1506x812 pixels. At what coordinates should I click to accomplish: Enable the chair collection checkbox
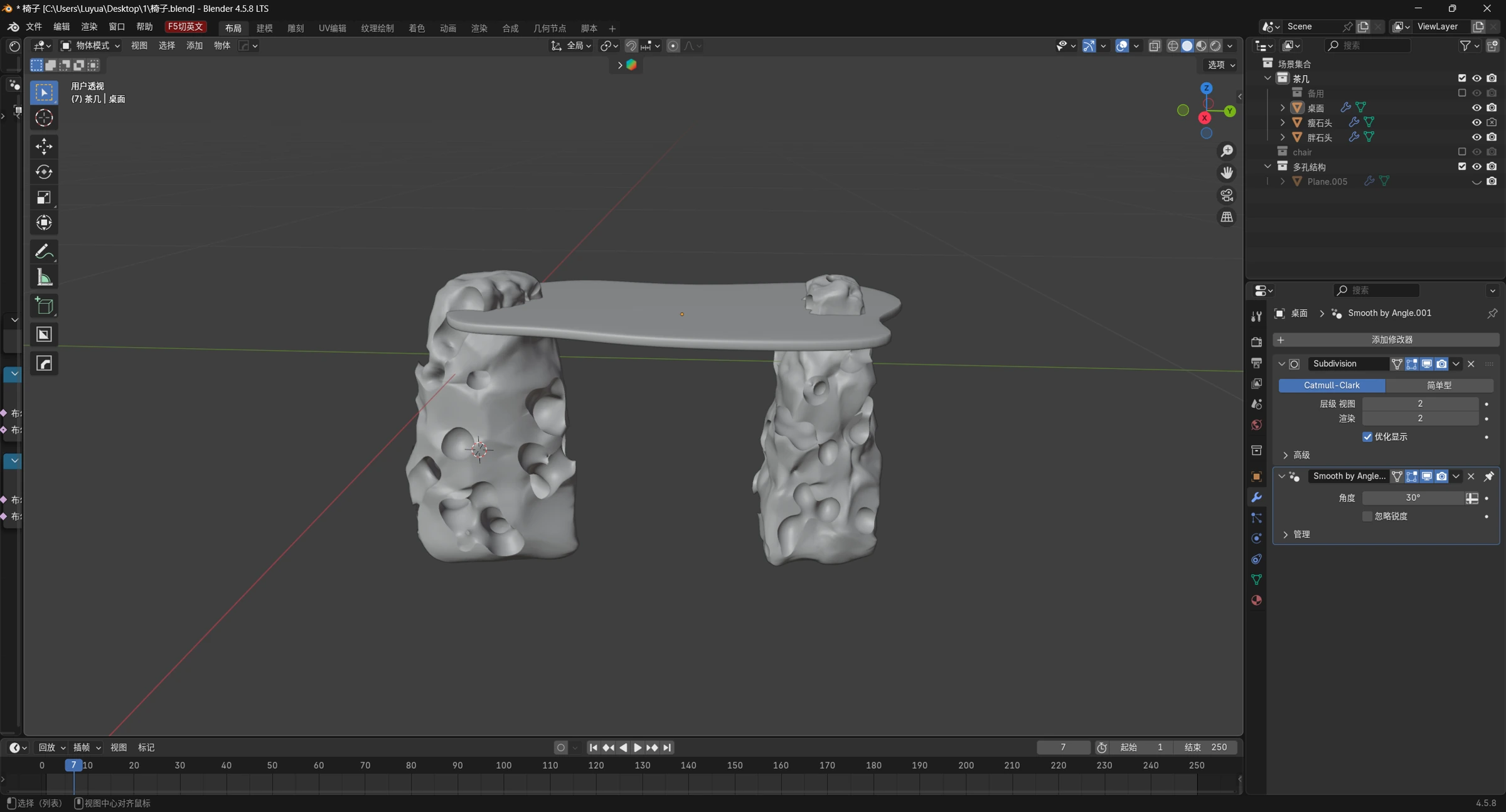(1462, 152)
